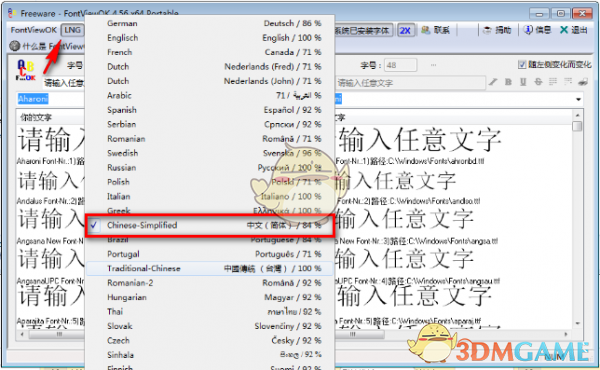Select Romanian Română 71% entry
The width and height of the screenshot is (600, 370).
(x=210, y=139)
